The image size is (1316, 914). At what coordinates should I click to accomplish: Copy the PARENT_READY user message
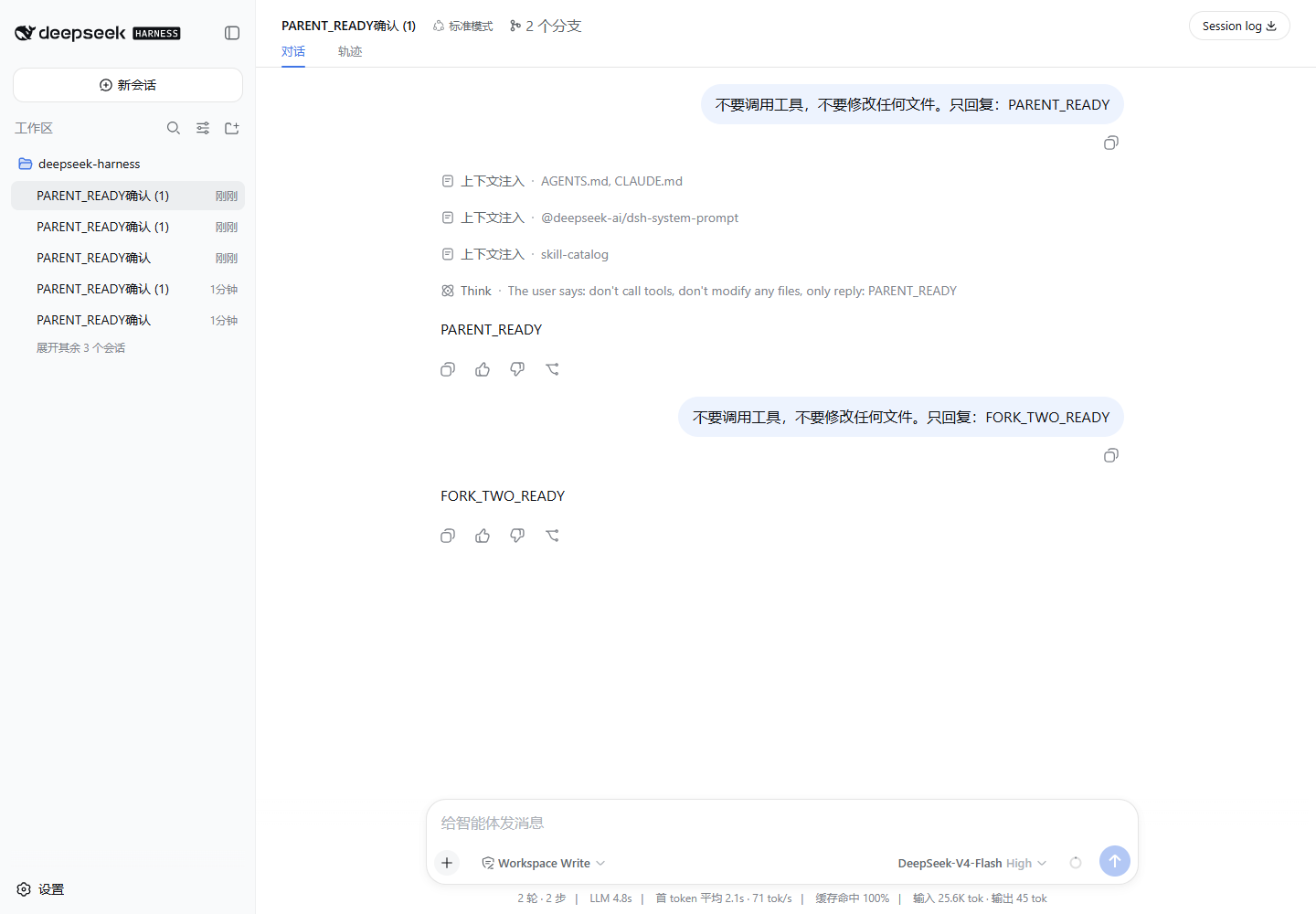1111,143
